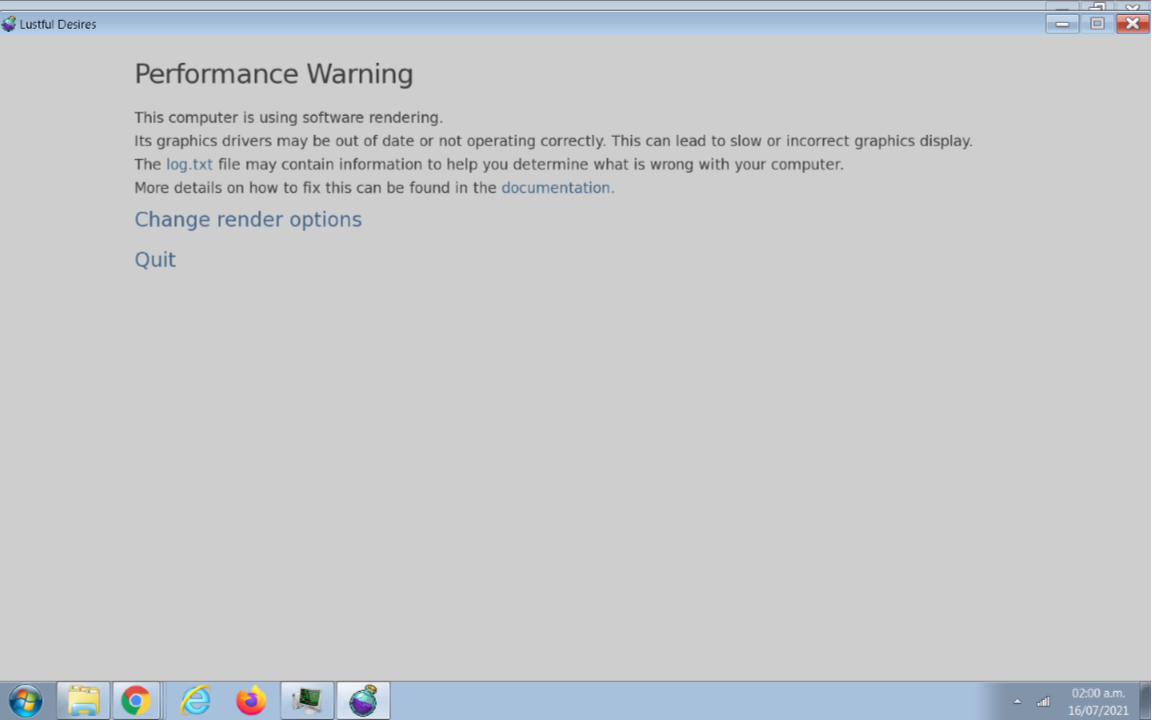The image size is (1152, 720).
Task: Click the Show desktop strip
Action: (1145, 701)
